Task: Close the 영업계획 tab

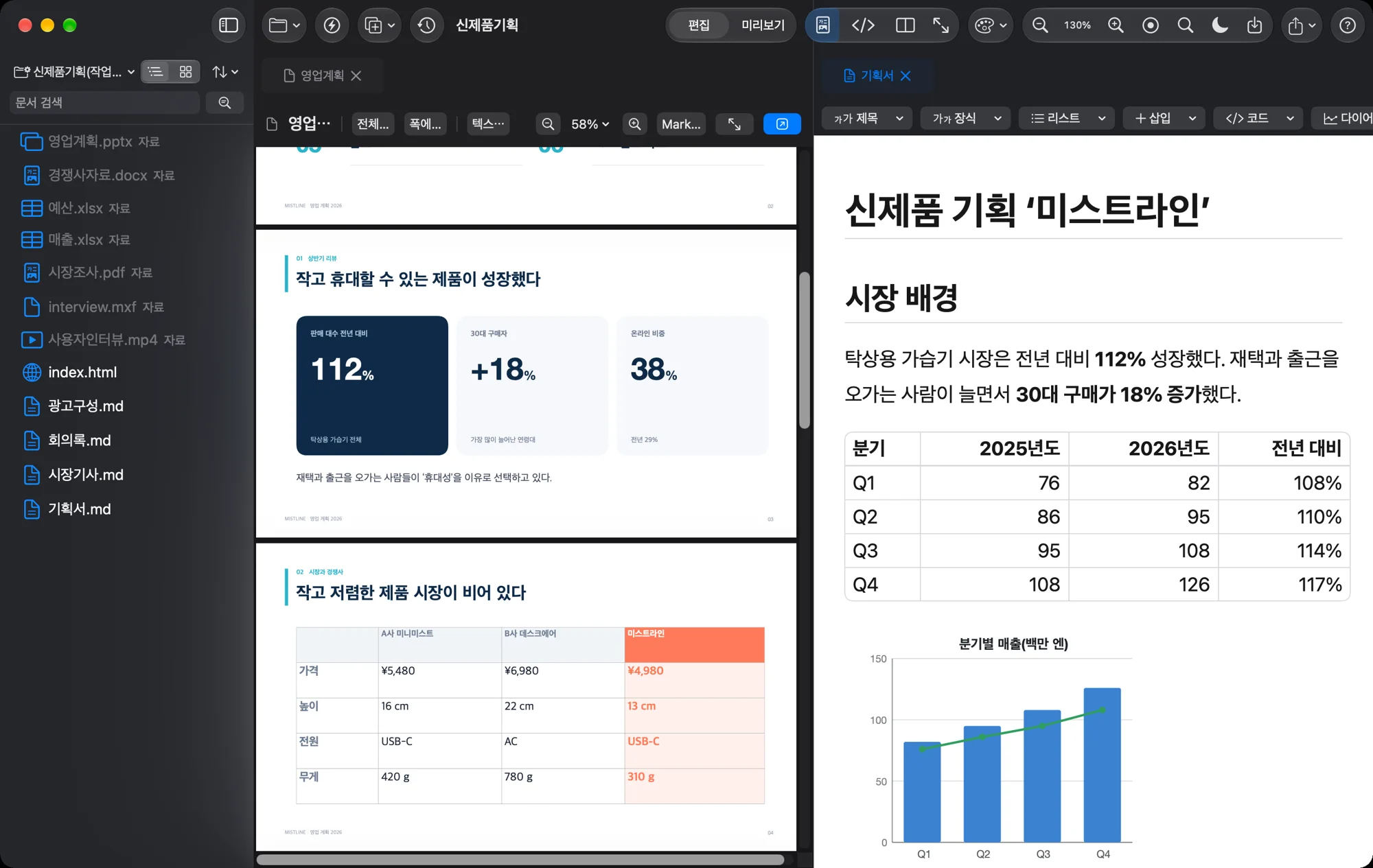Action: pos(356,75)
